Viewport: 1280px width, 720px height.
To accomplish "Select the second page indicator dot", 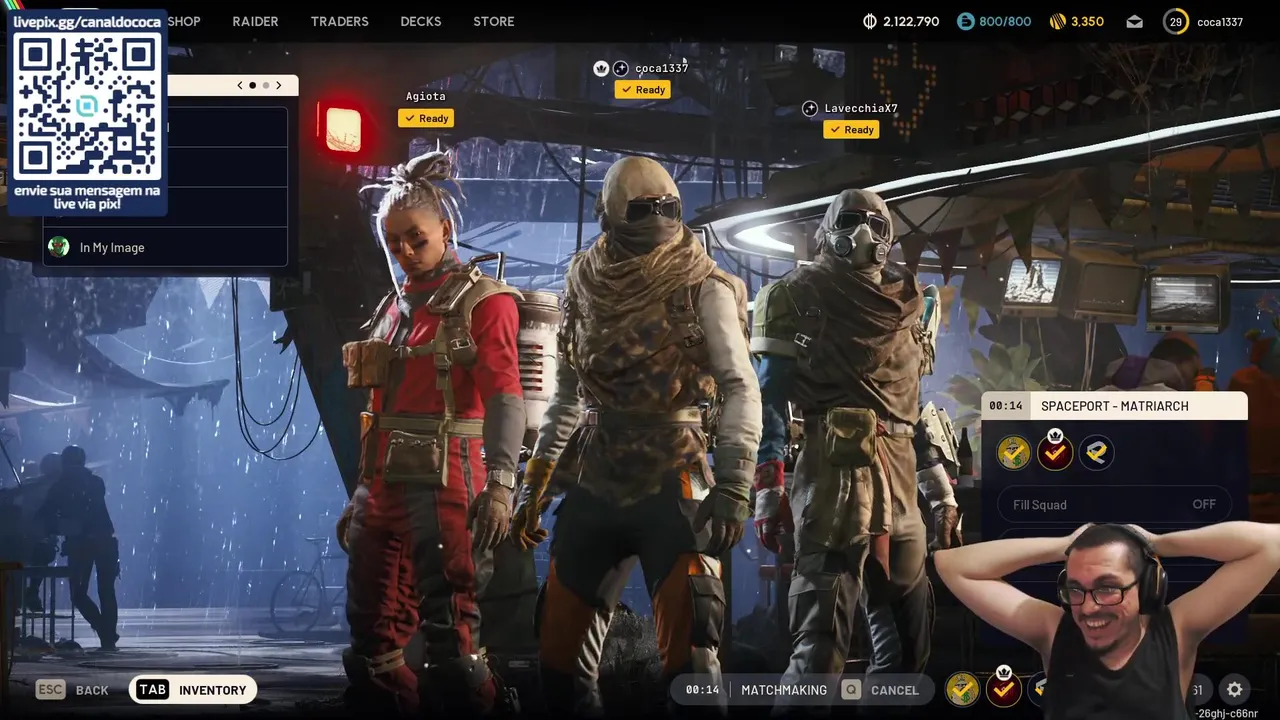I will click(265, 85).
